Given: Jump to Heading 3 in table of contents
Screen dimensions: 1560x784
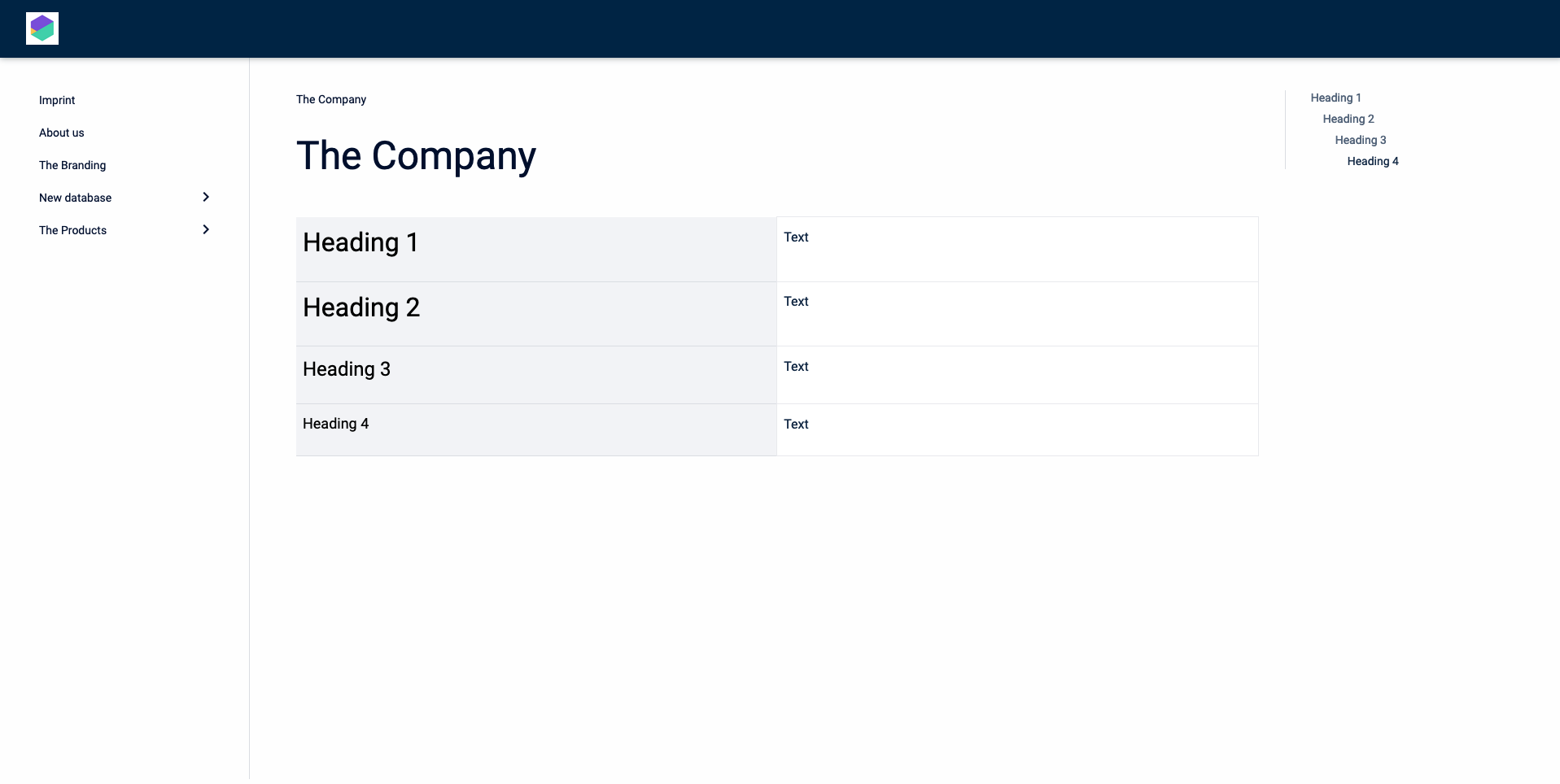Looking at the screenshot, I should click(1360, 140).
